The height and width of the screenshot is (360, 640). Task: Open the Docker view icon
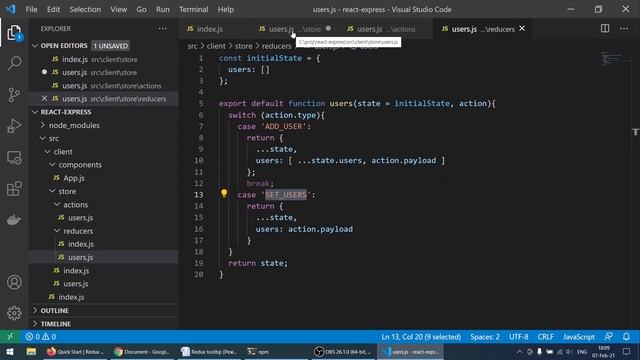pyautogui.click(x=14, y=220)
